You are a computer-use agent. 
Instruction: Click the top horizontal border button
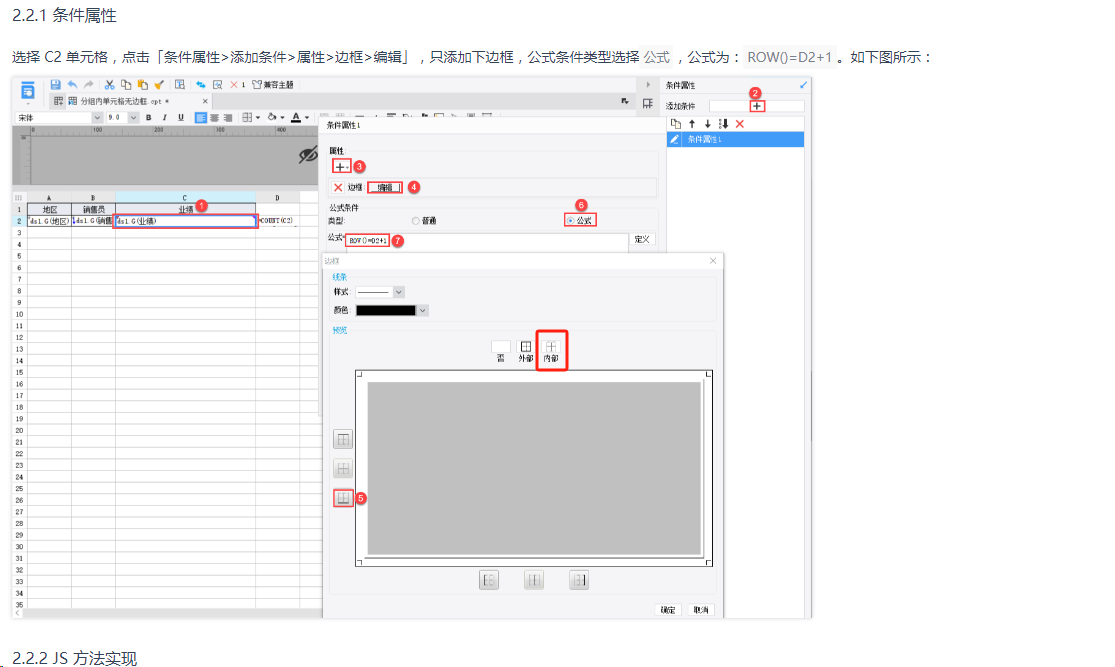[343, 439]
